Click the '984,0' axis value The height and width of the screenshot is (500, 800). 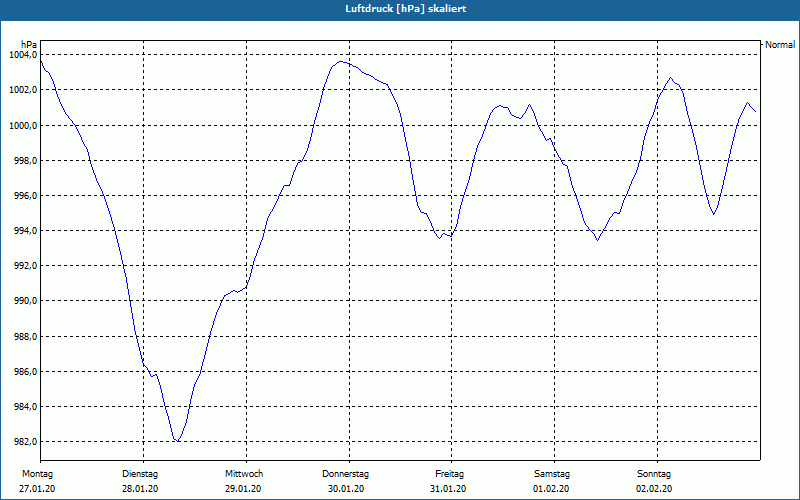click(26, 407)
